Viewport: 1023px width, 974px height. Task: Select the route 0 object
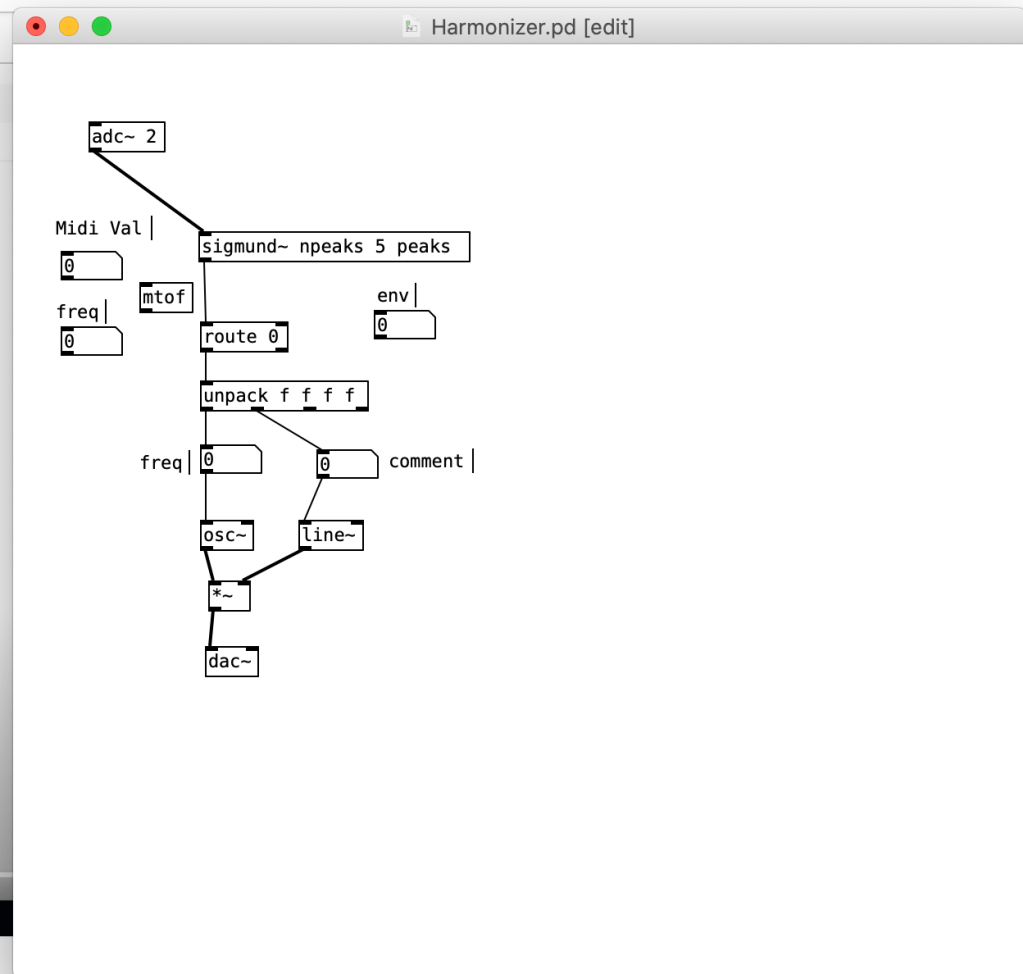pos(244,337)
